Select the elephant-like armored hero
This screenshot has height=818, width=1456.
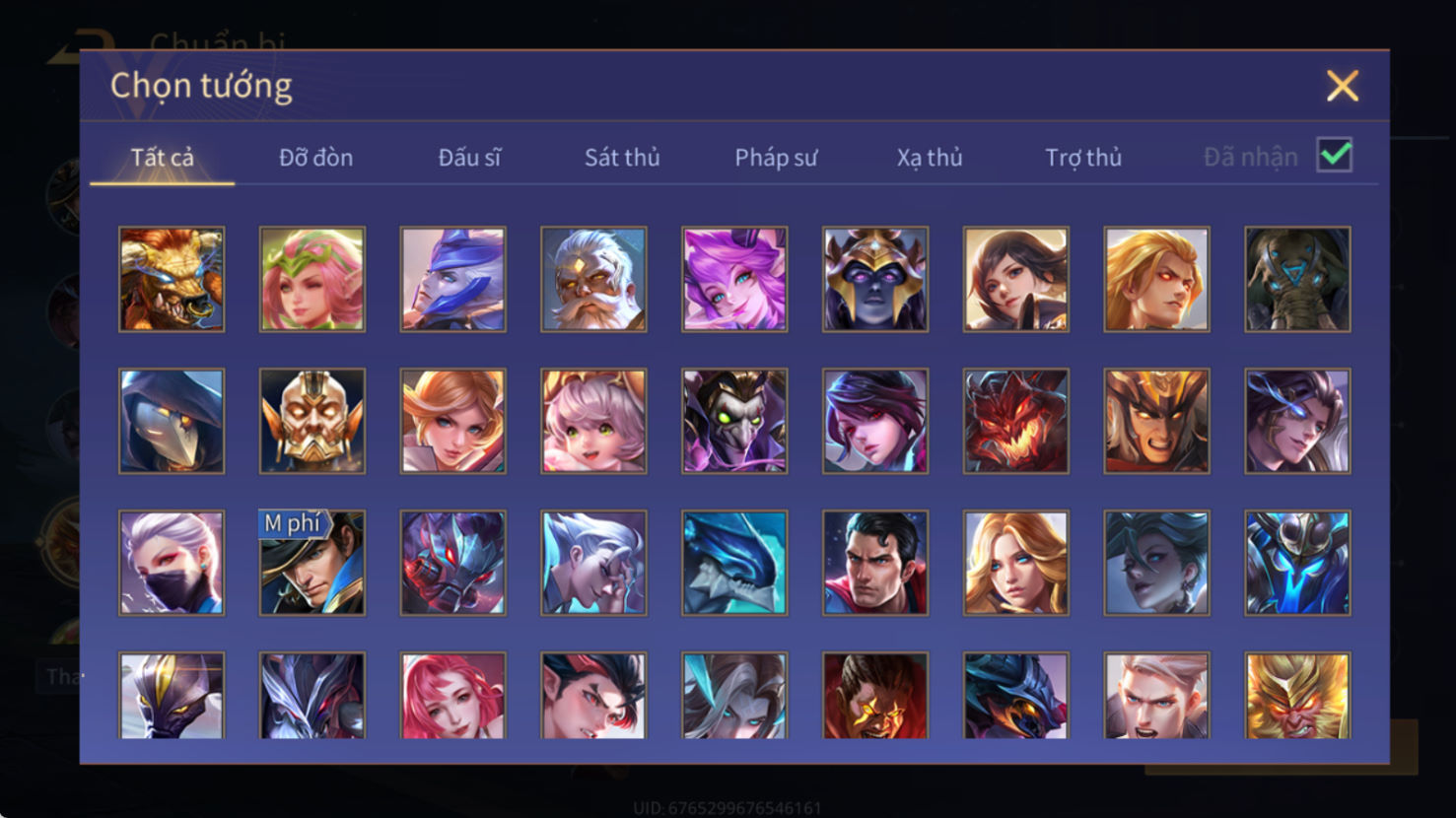(x=1297, y=280)
